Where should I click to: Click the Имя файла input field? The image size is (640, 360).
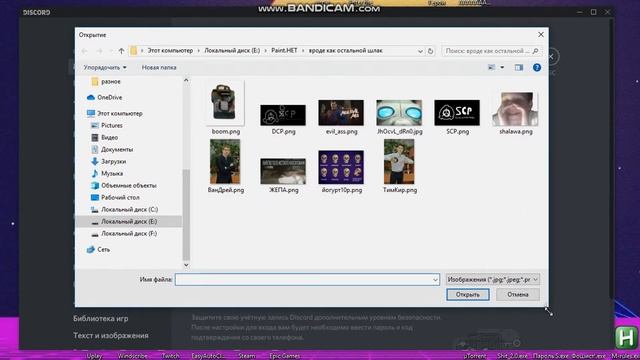(307, 280)
